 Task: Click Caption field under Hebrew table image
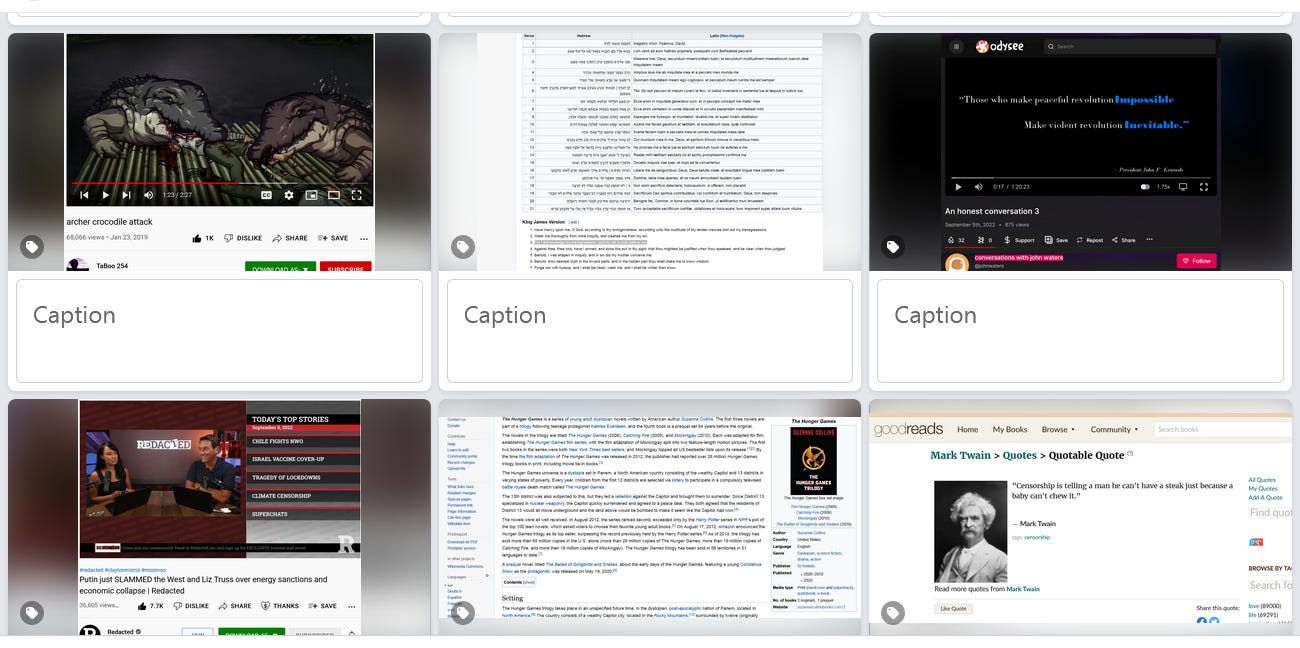[x=649, y=331]
